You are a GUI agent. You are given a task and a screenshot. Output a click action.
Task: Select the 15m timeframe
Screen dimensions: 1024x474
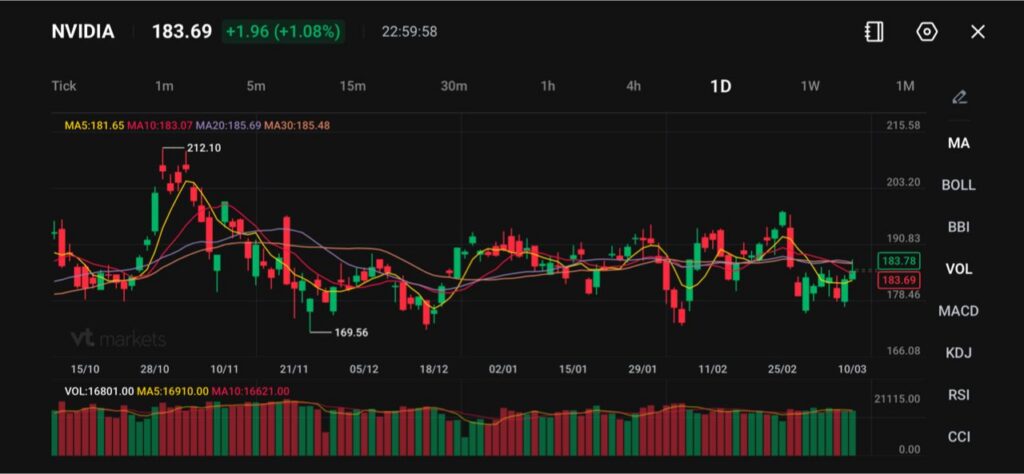[352, 86]
